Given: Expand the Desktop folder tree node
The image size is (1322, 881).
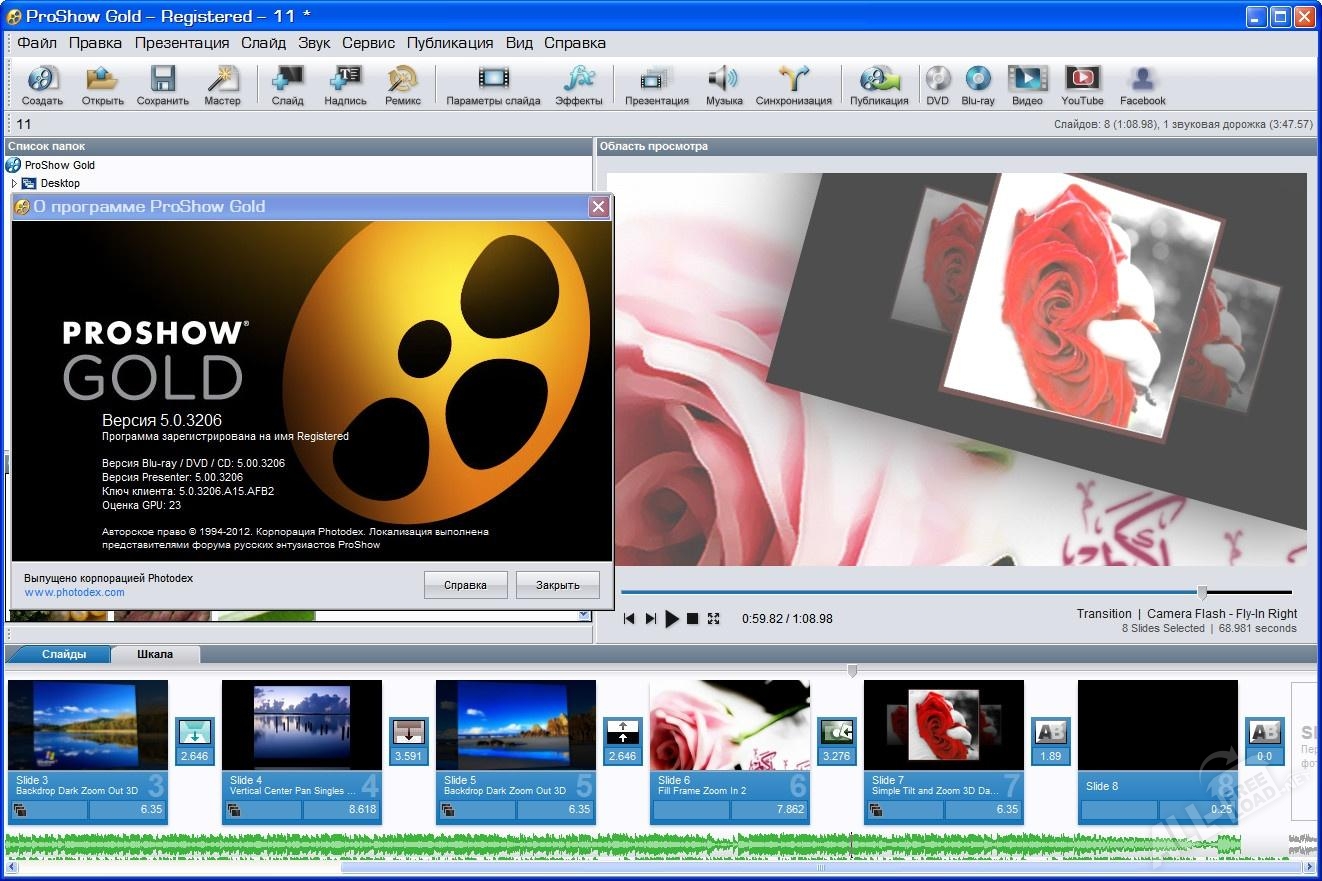Looking at the screenshot, I should (x=14, y=184).
